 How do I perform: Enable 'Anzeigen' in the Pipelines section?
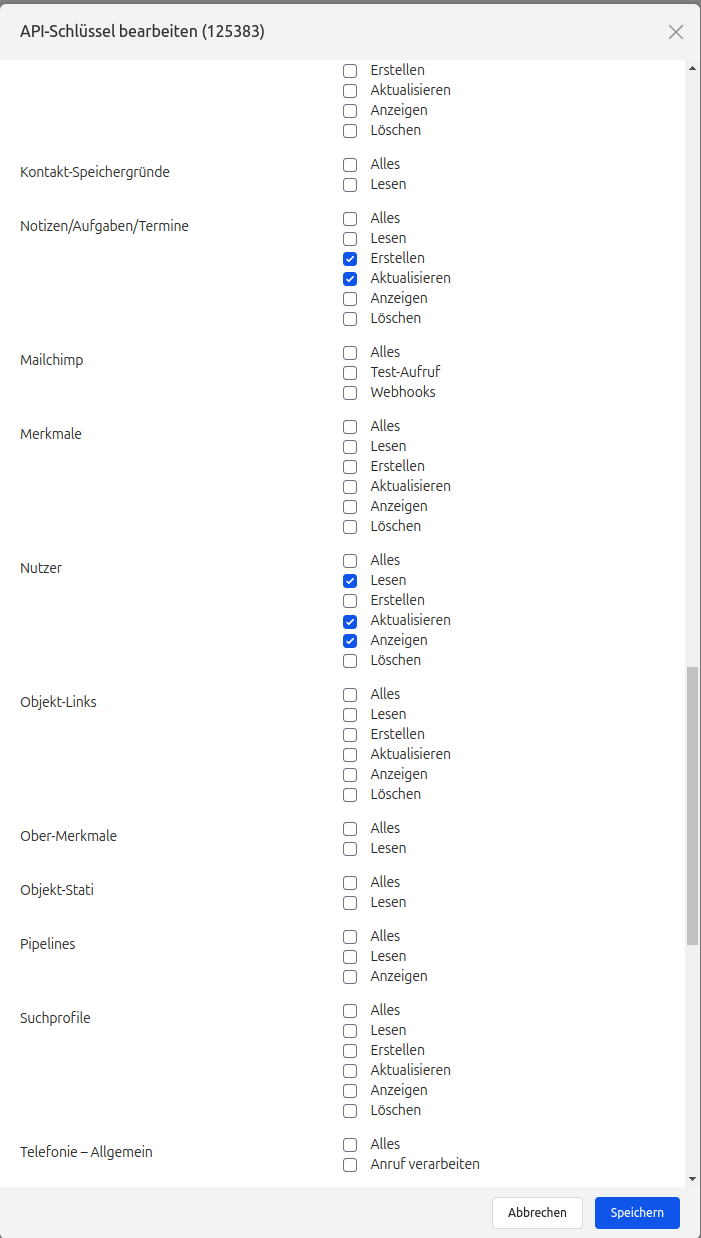click(349, 976)
